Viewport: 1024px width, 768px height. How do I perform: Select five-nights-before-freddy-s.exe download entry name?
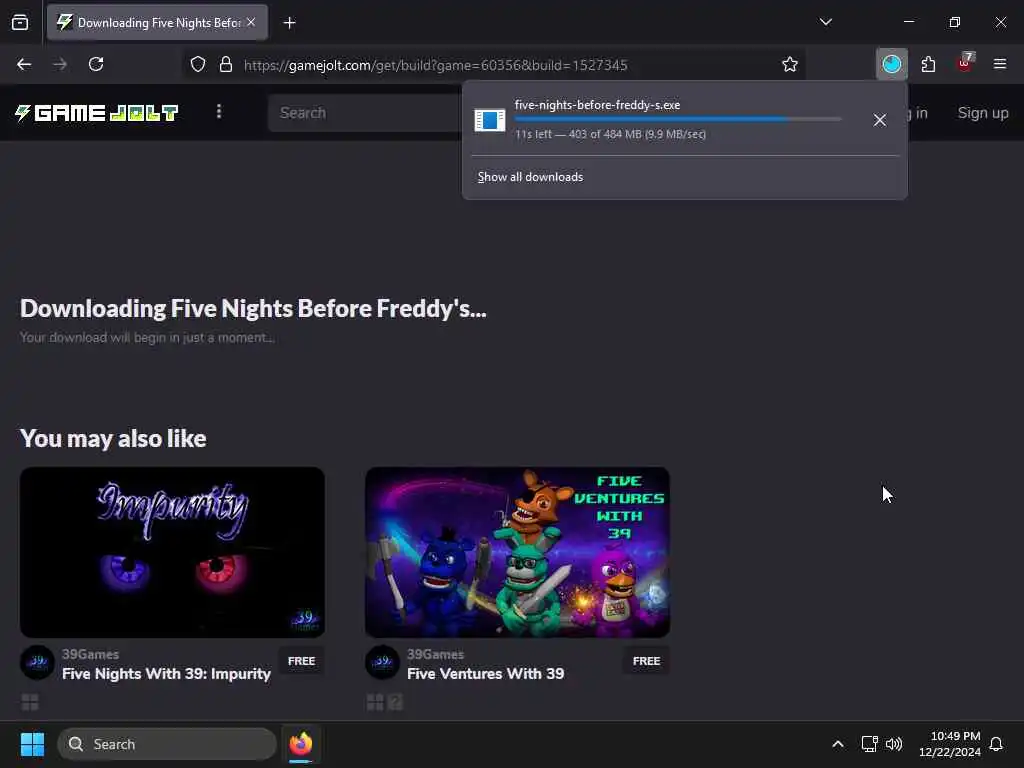[x=597, y=105]
